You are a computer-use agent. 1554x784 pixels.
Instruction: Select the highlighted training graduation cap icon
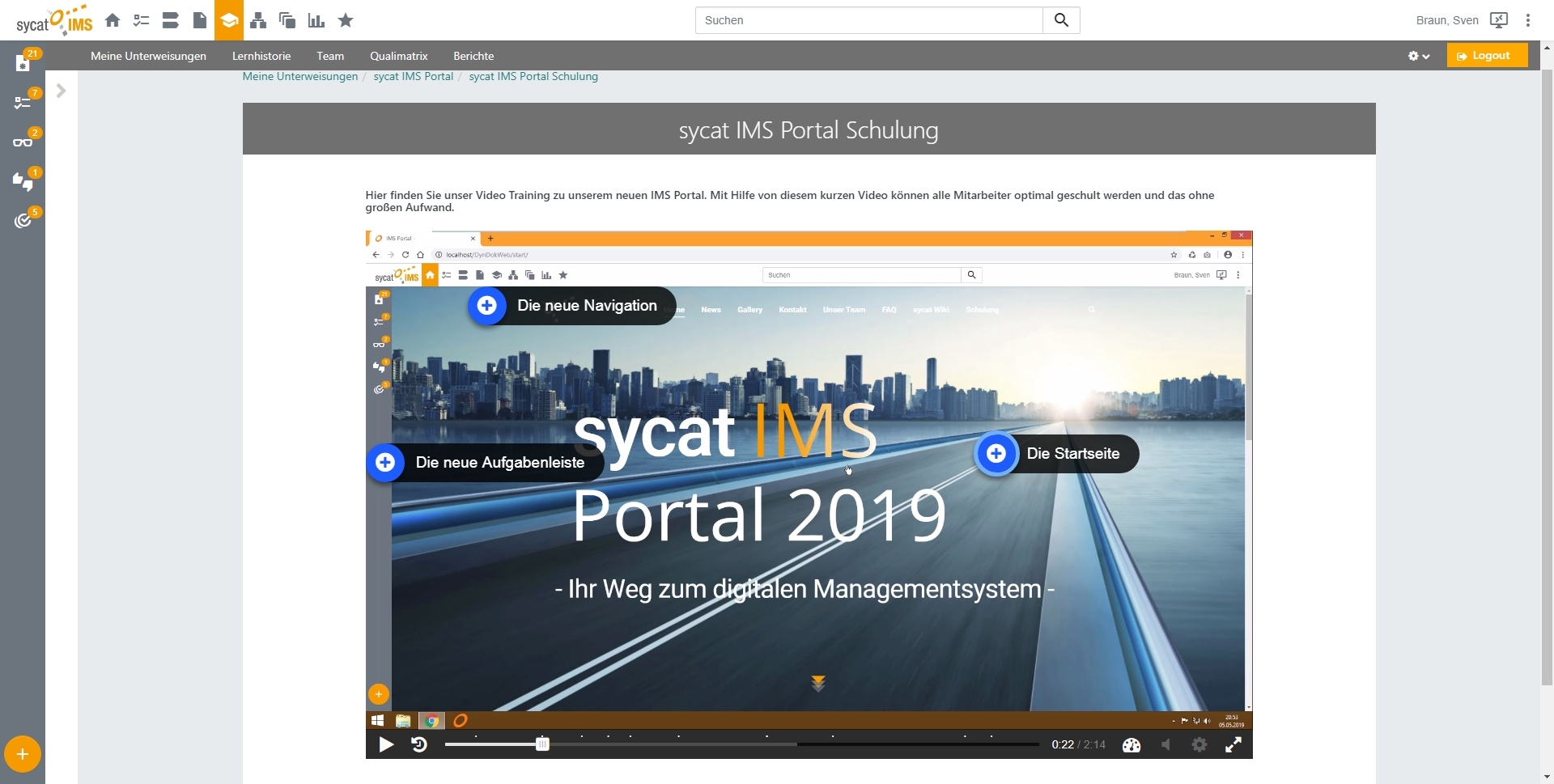[229, 20]
